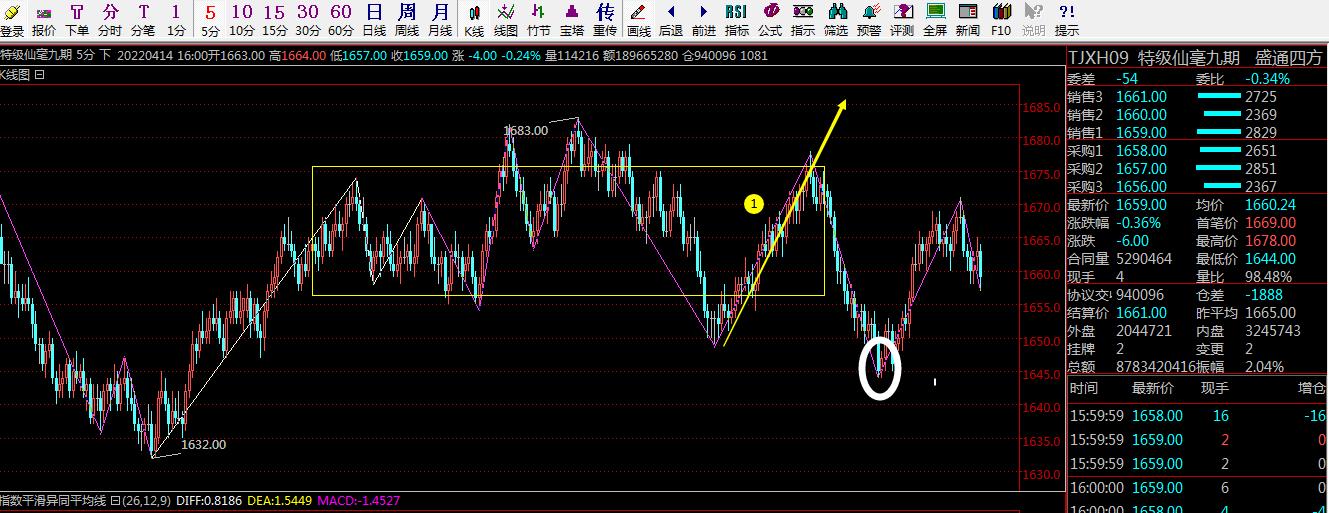Switch to 日线 daily chart

[x=373, y=19]
